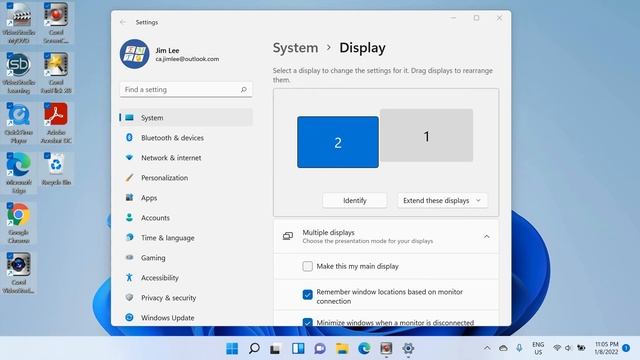This screenshot has height=360, width=640.
Task: Open Chat from the taskbar
Action: pyautogui.click(x=320, y=349)
